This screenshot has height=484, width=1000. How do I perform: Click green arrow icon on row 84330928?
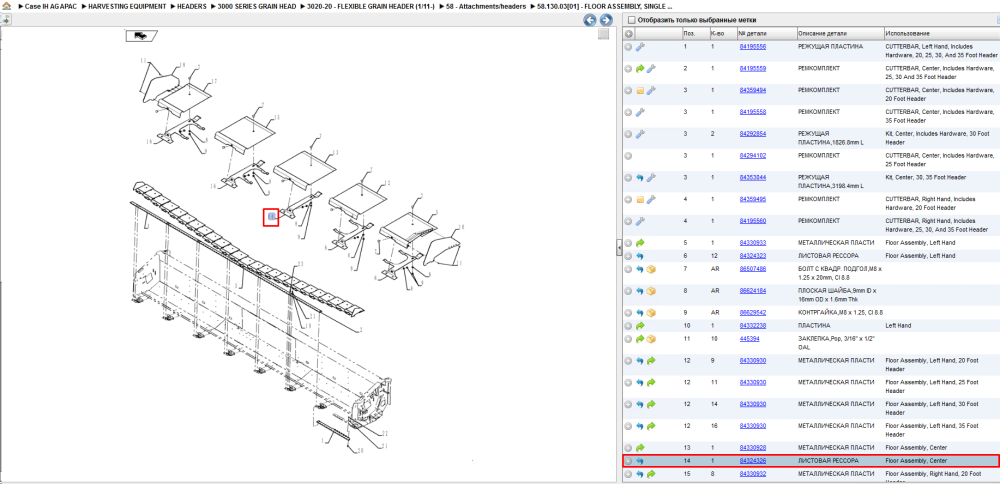(640, 448)
